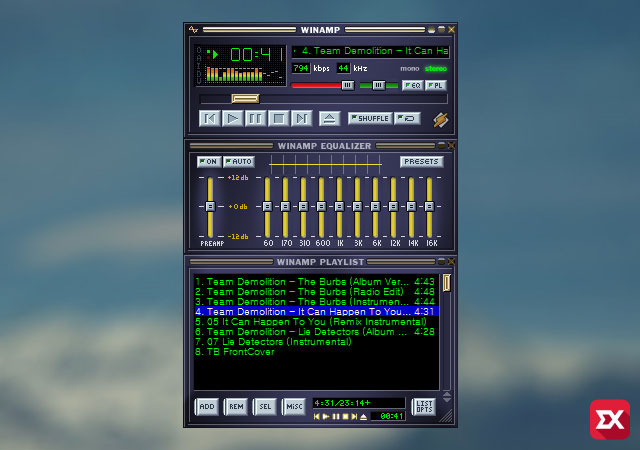
Task: Open the equalizer PRESETS menu
Action: coord(421,161)
